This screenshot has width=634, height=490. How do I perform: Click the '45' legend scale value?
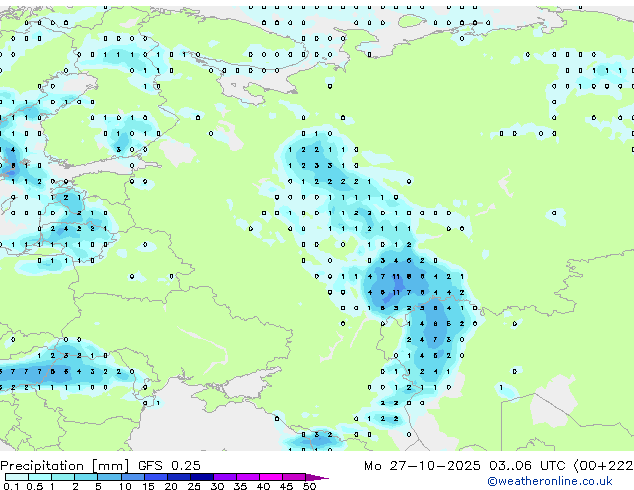[x=287, y=486]
